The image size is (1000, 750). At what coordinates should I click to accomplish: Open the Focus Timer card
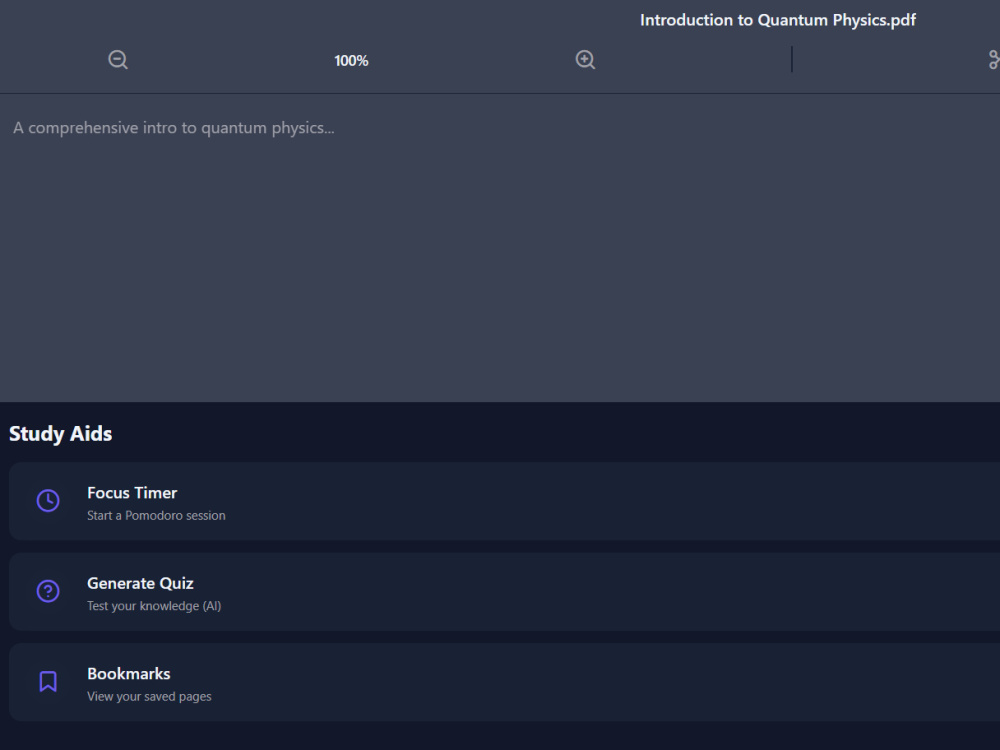[504, 501]
